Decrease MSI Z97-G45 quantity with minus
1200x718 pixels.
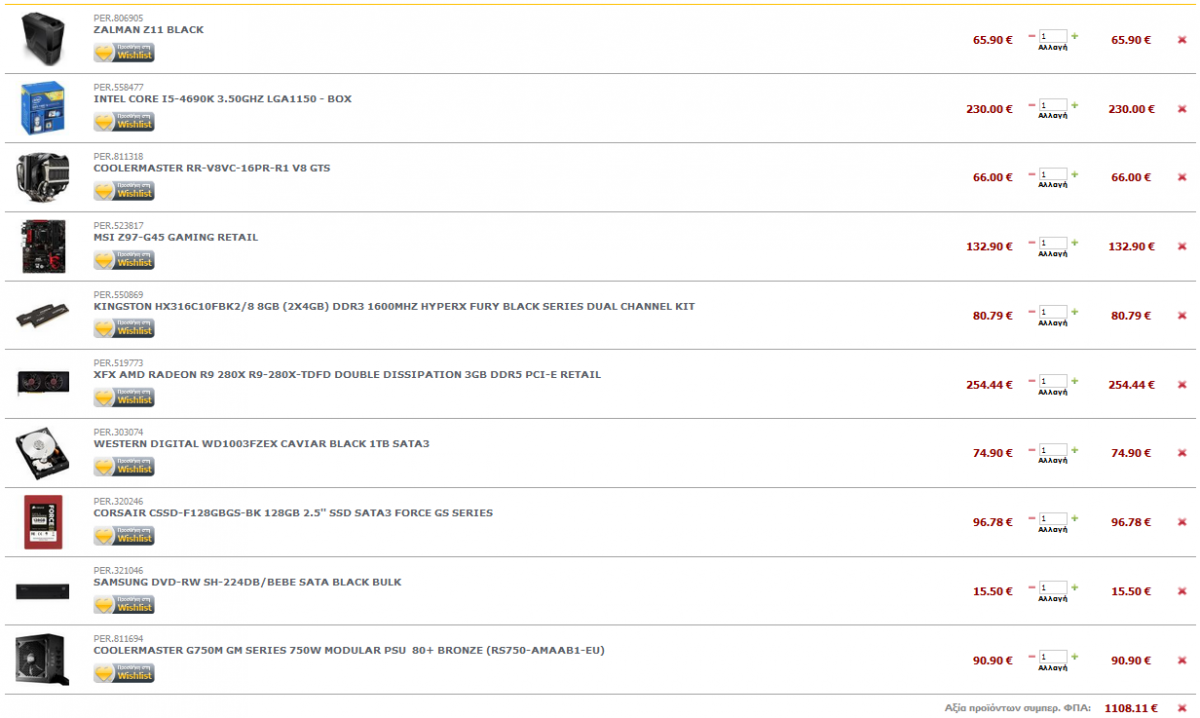pos(1032,242)
